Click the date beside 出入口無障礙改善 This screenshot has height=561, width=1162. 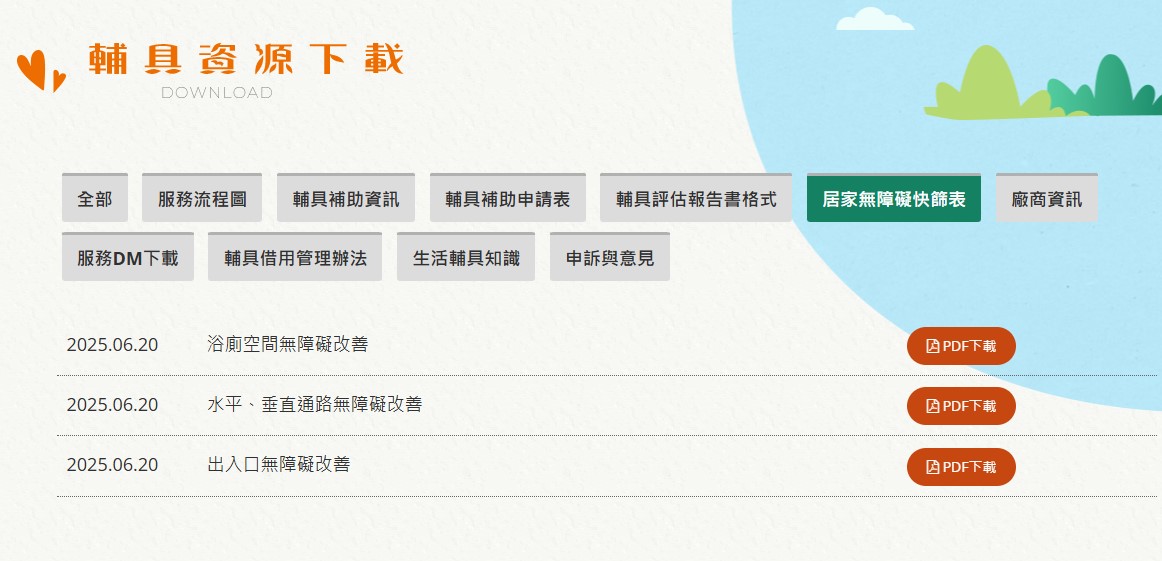tap(112, 465)
